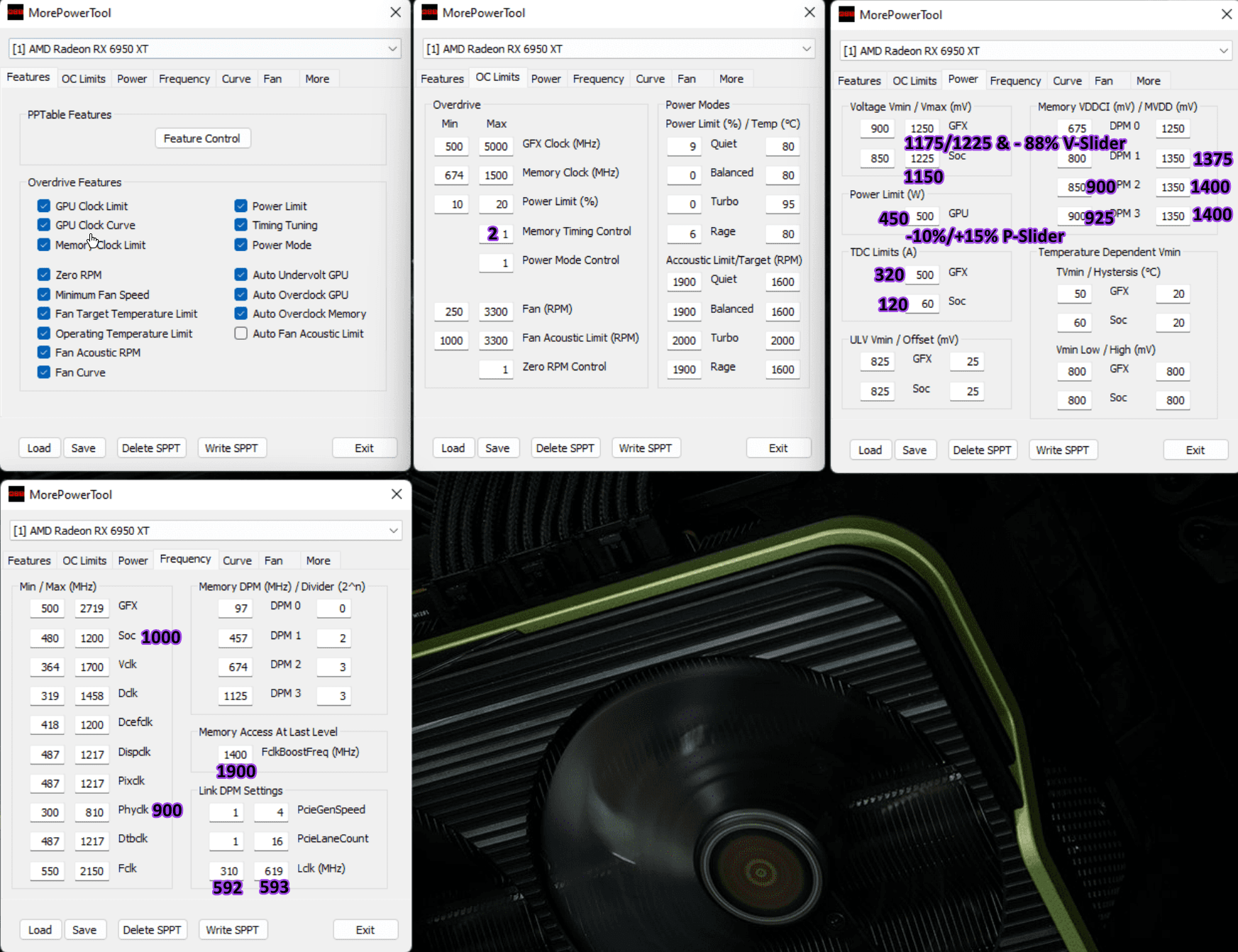Viewport: 1238px width, 952px height.
Task: Switch to Power tab in Frequency window
Action: click(133, 560)
